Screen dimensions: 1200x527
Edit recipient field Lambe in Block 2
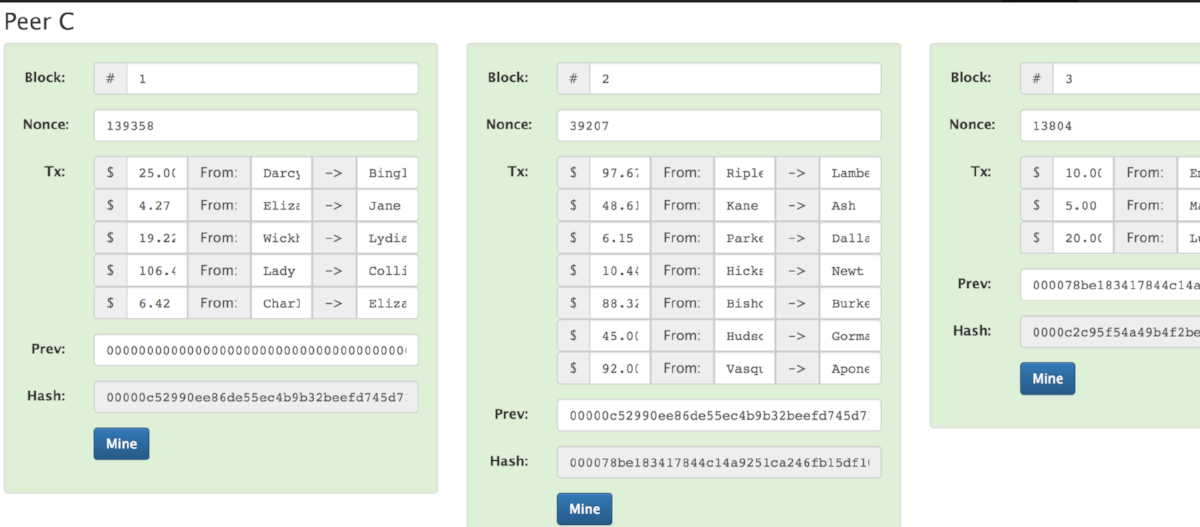point(850,173)
